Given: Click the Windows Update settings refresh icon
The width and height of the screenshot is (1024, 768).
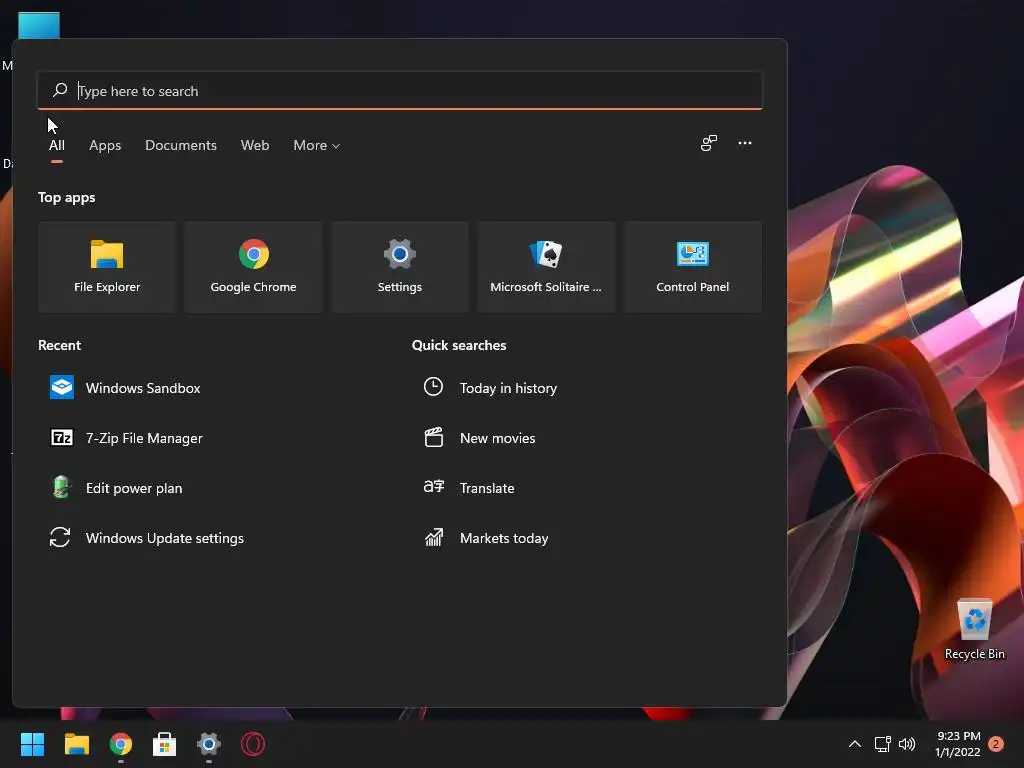Looking at the screenshot, I should [60, 537].
